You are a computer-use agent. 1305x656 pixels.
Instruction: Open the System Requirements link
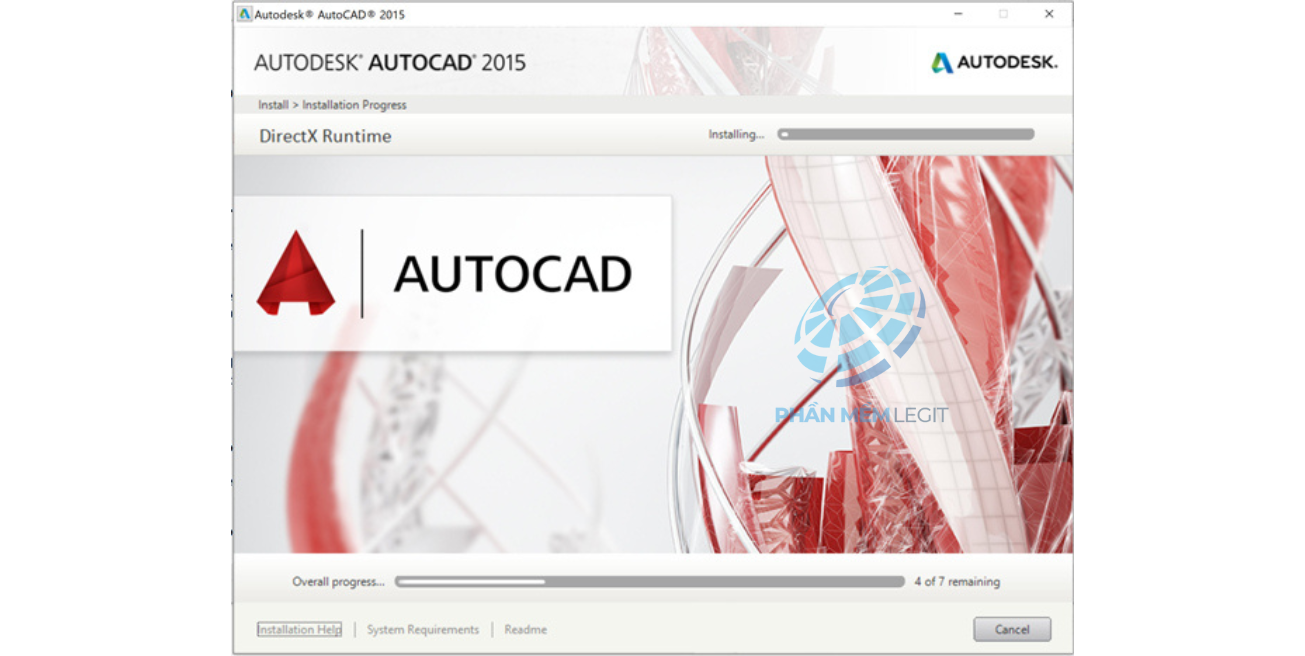(x=423, y=630)
